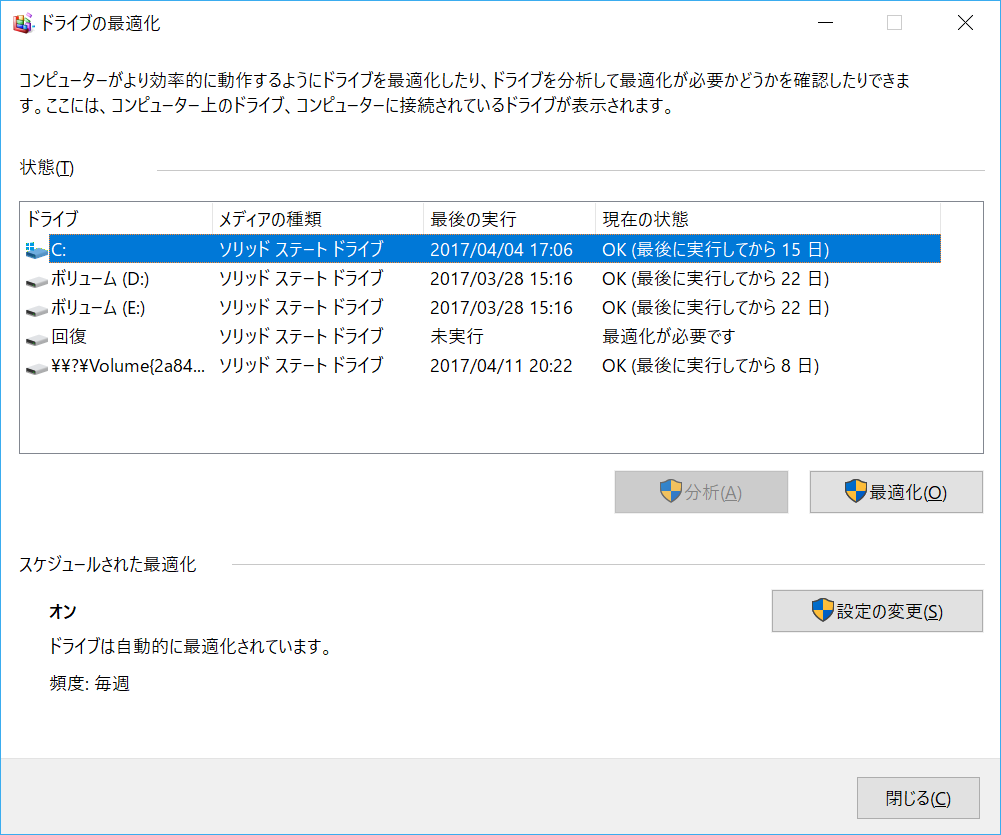Image resolution: width=1001 pixels, height=835 pixels.
Task: Open settings via 設定の変更(S) button
Action: click(x=876, y=611)
